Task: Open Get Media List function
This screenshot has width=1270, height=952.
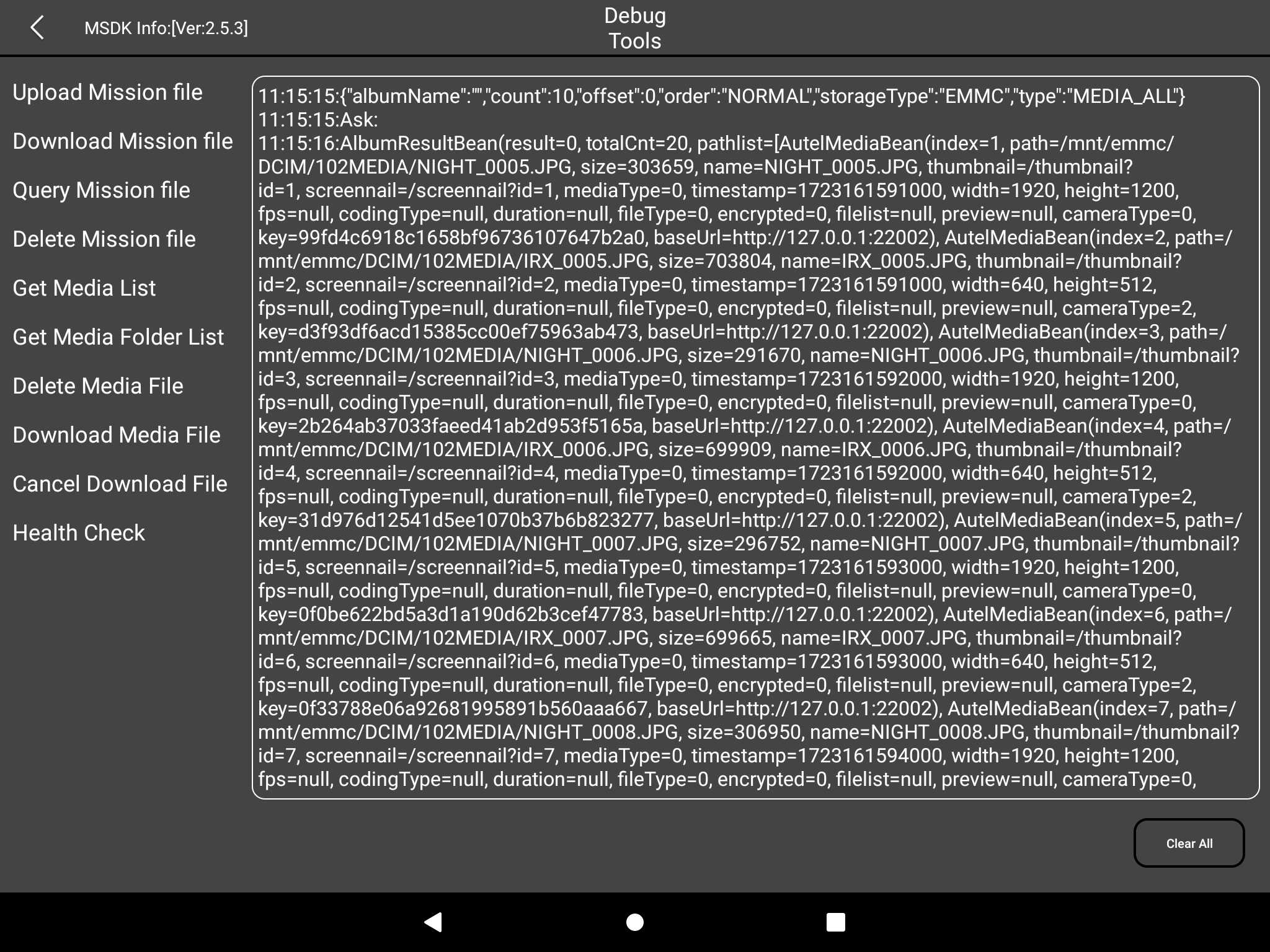Action: click(x=83, y=288)
